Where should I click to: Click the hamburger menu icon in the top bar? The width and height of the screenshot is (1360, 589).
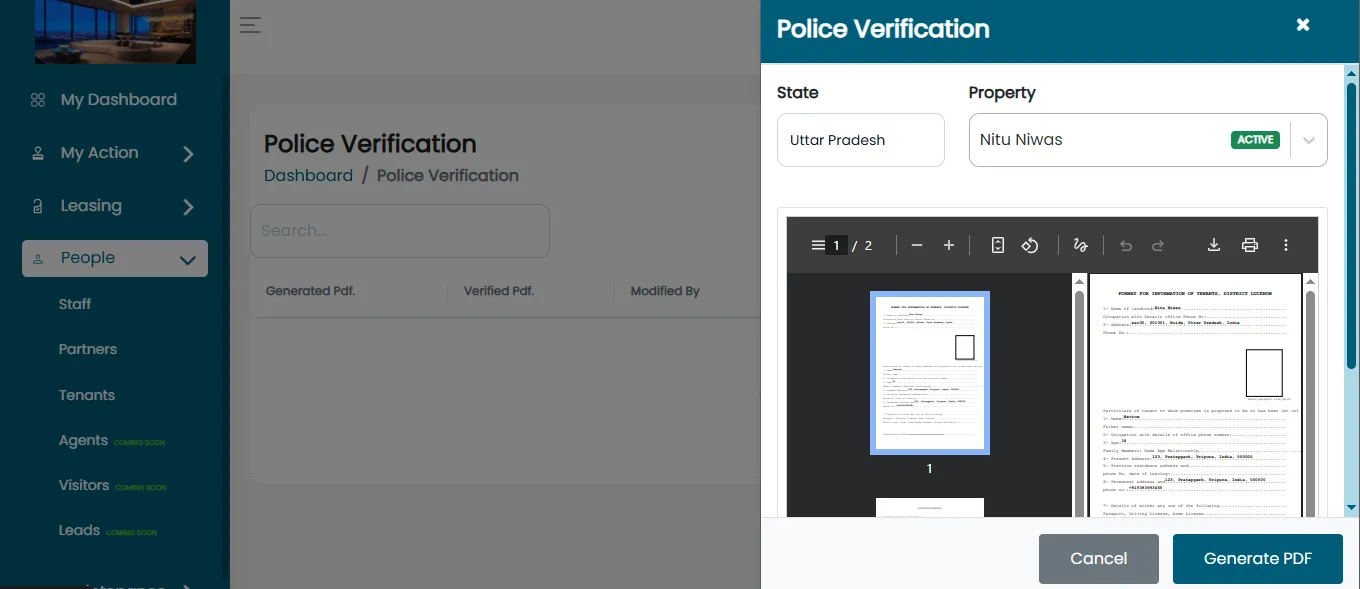250,25
